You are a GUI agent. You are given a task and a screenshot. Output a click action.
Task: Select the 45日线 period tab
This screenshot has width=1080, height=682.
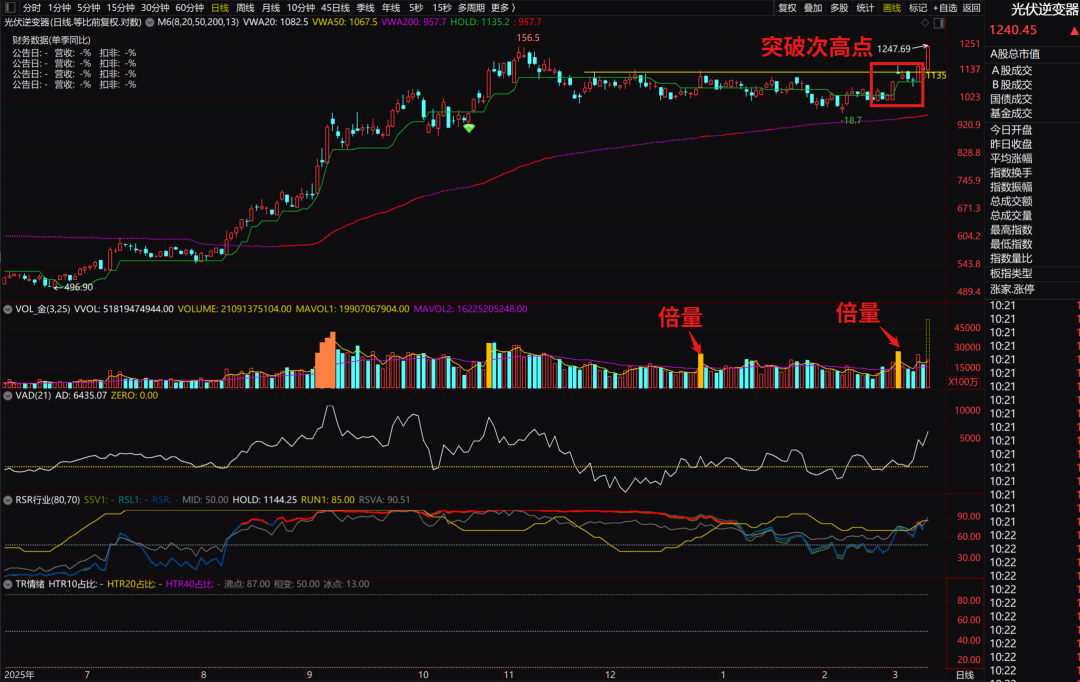click(x=335, y=8)
